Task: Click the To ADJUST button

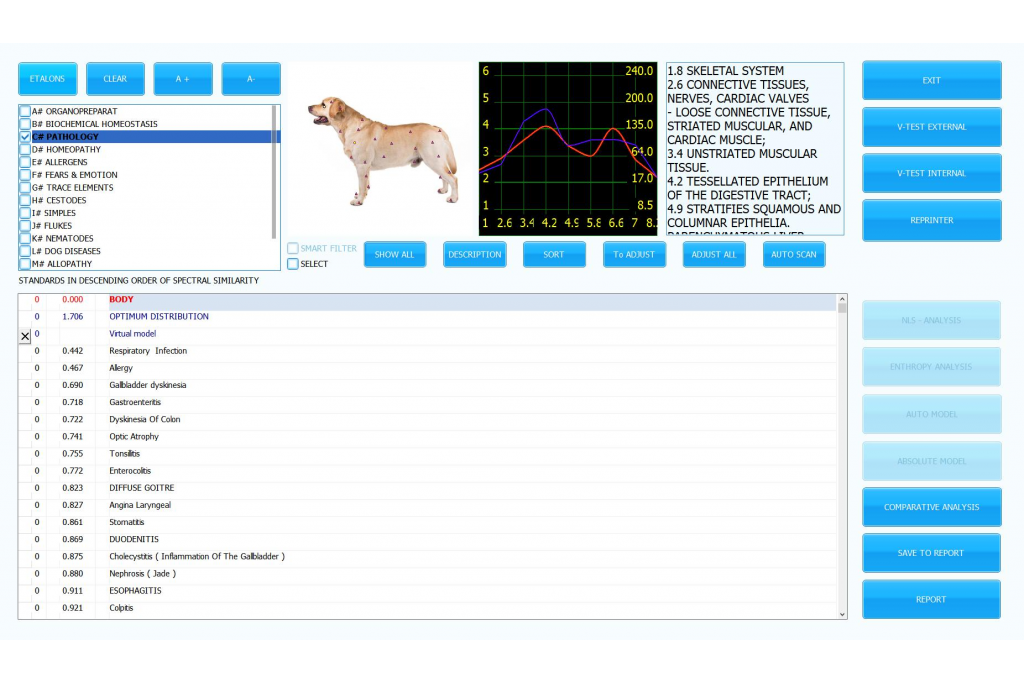Action: click(x=634, y=255)
